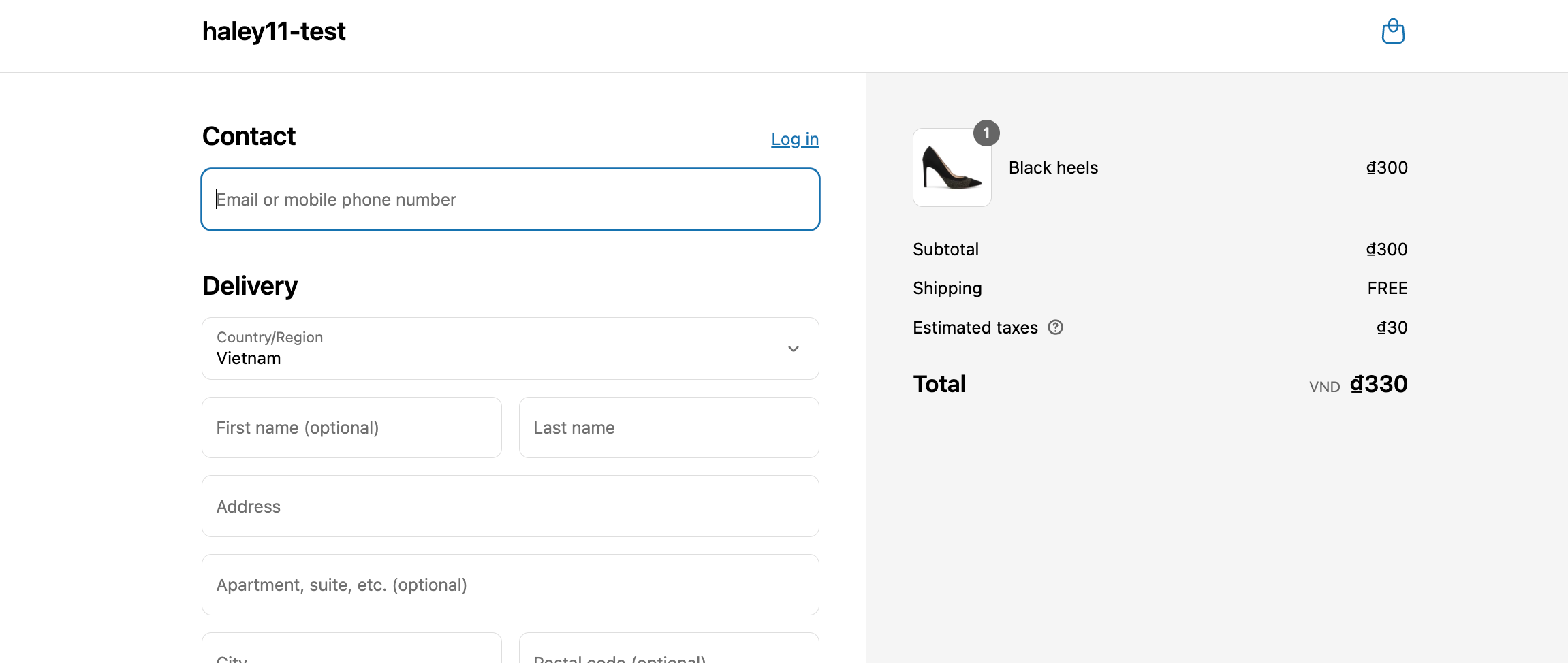The width and height of the screenshot is (1568, 663).
Task: Click the City input field
Action: click(351, 652)
